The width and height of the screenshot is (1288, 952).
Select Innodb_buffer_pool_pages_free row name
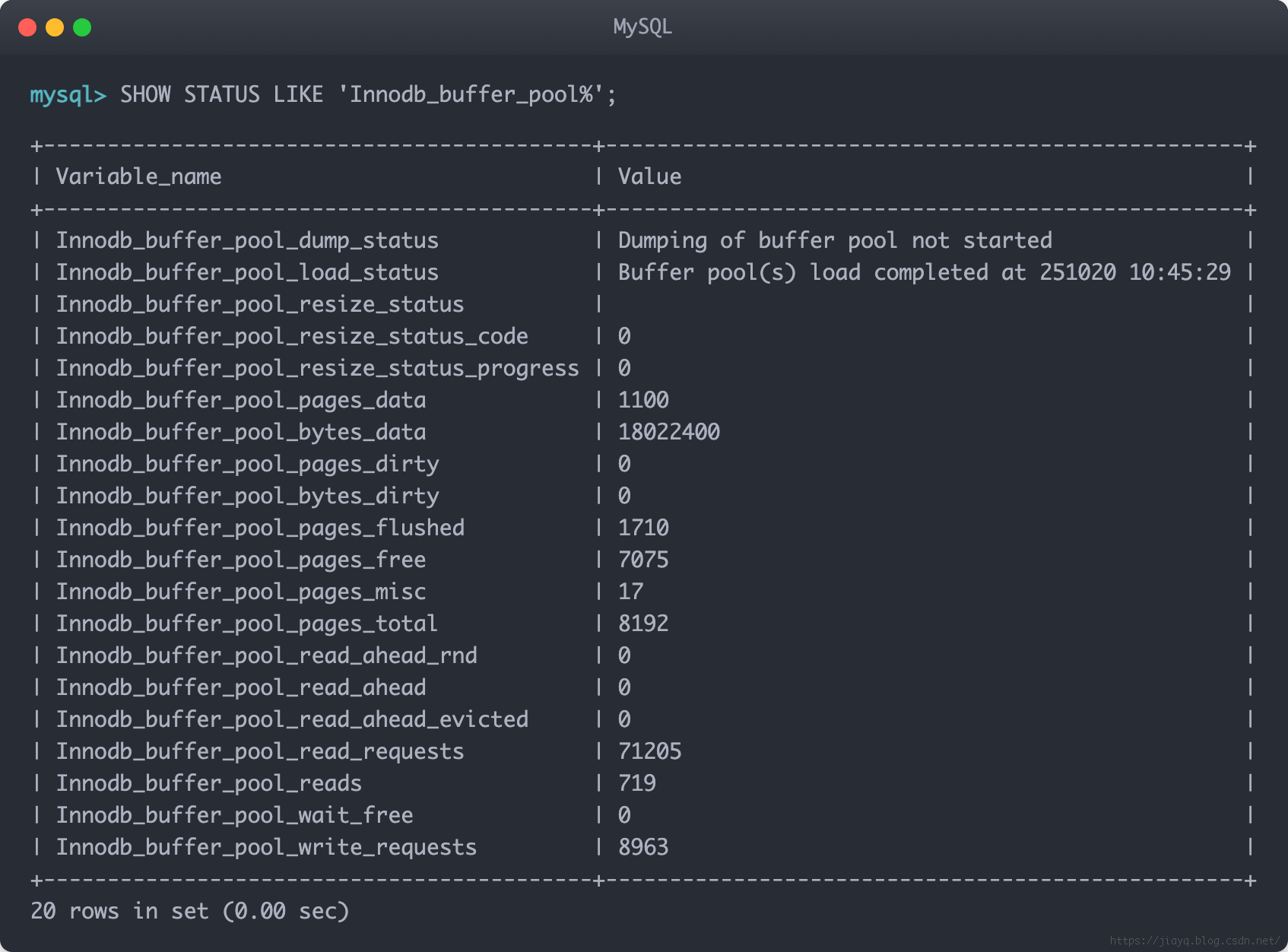241,560
